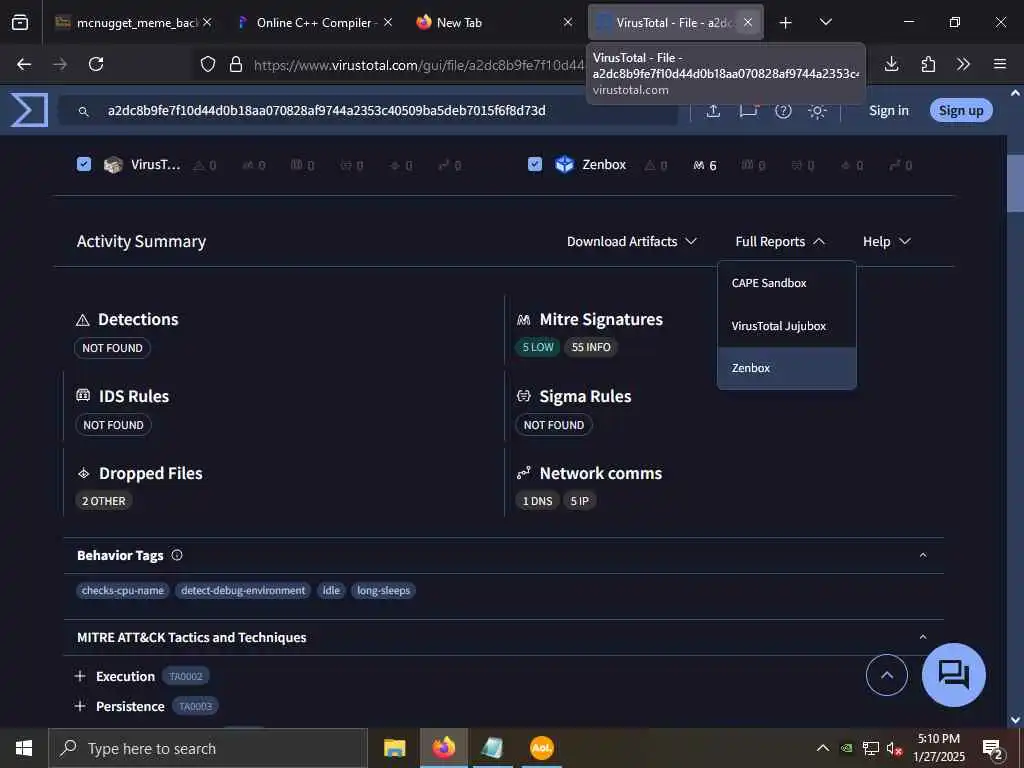The image size is (1024, 768).
Task: Click the long-sleeps behavior tag
Action: (383, 590)
